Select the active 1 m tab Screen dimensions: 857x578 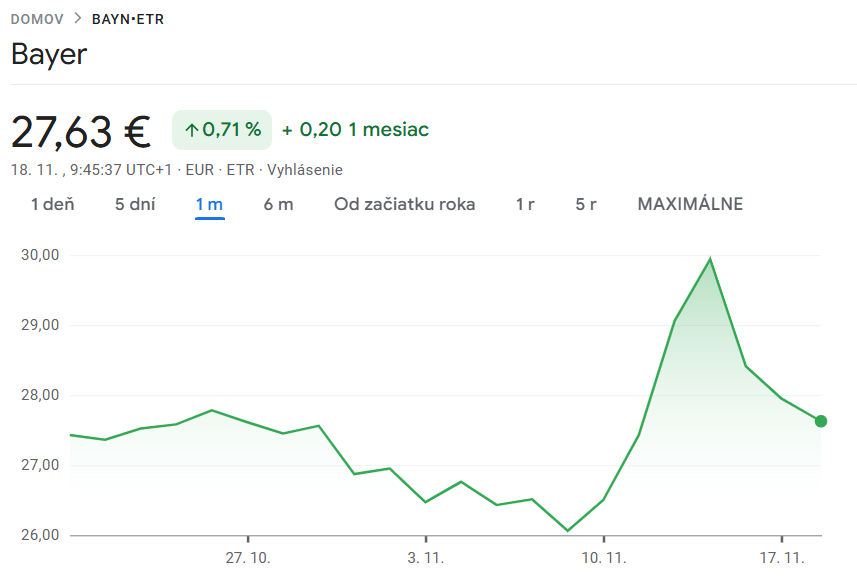click(209, 205)
